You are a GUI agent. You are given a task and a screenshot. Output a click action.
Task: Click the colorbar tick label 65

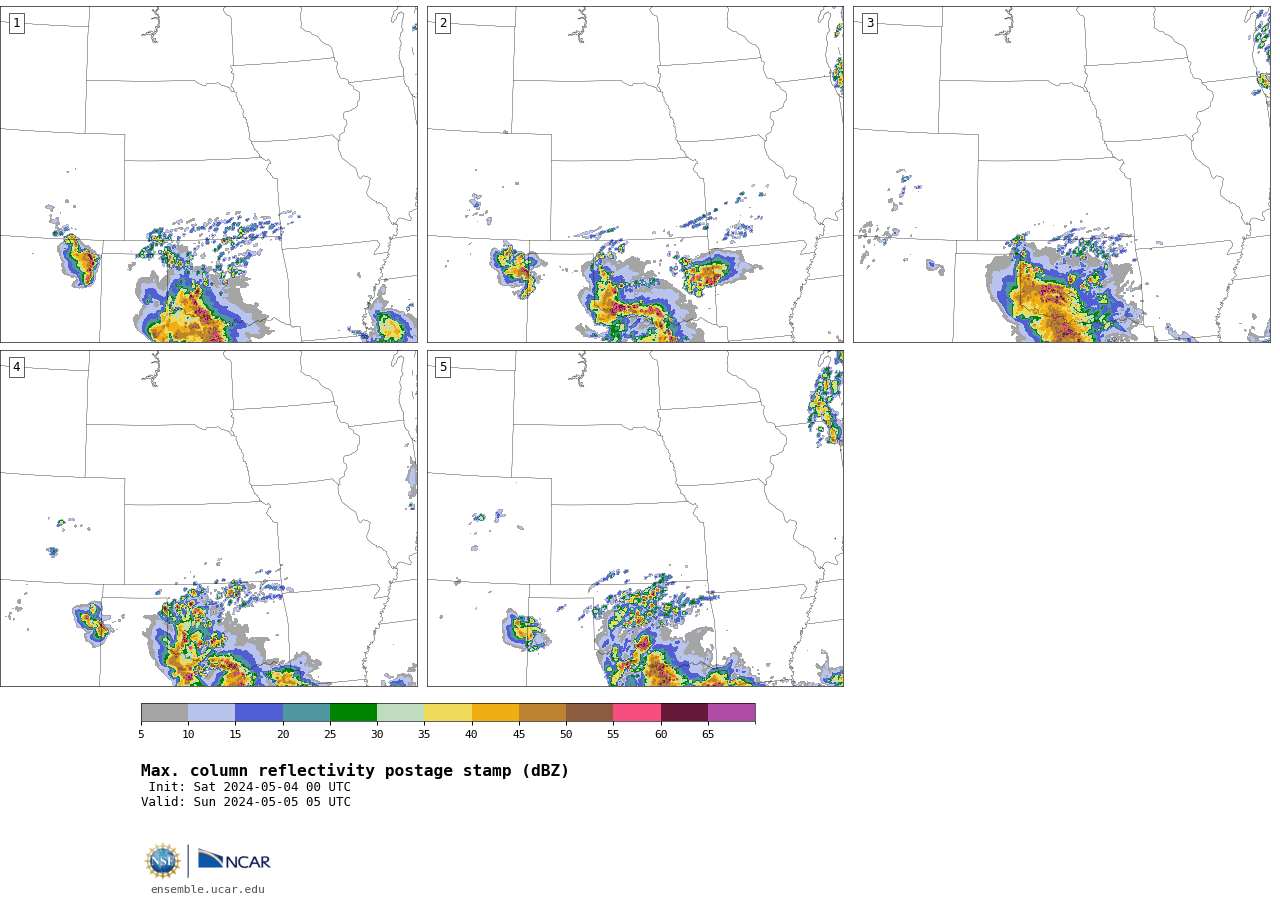click(x=708, y=735)
